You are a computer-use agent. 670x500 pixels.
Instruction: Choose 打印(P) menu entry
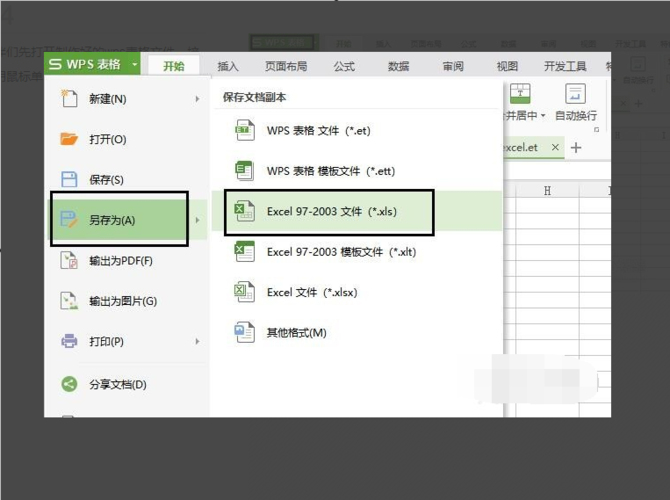coord(127,341)
